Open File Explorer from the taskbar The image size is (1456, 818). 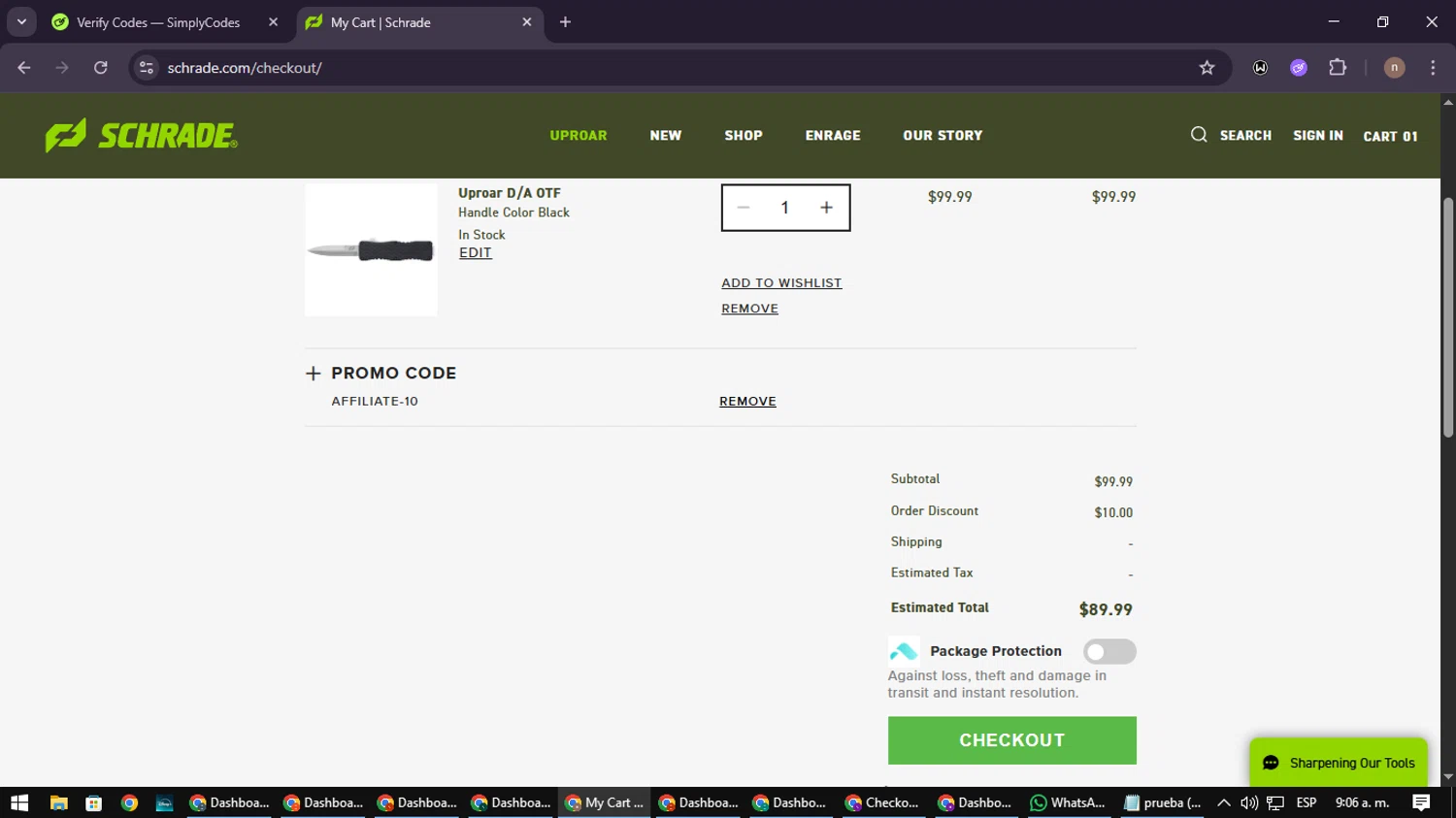coord(58,802)
